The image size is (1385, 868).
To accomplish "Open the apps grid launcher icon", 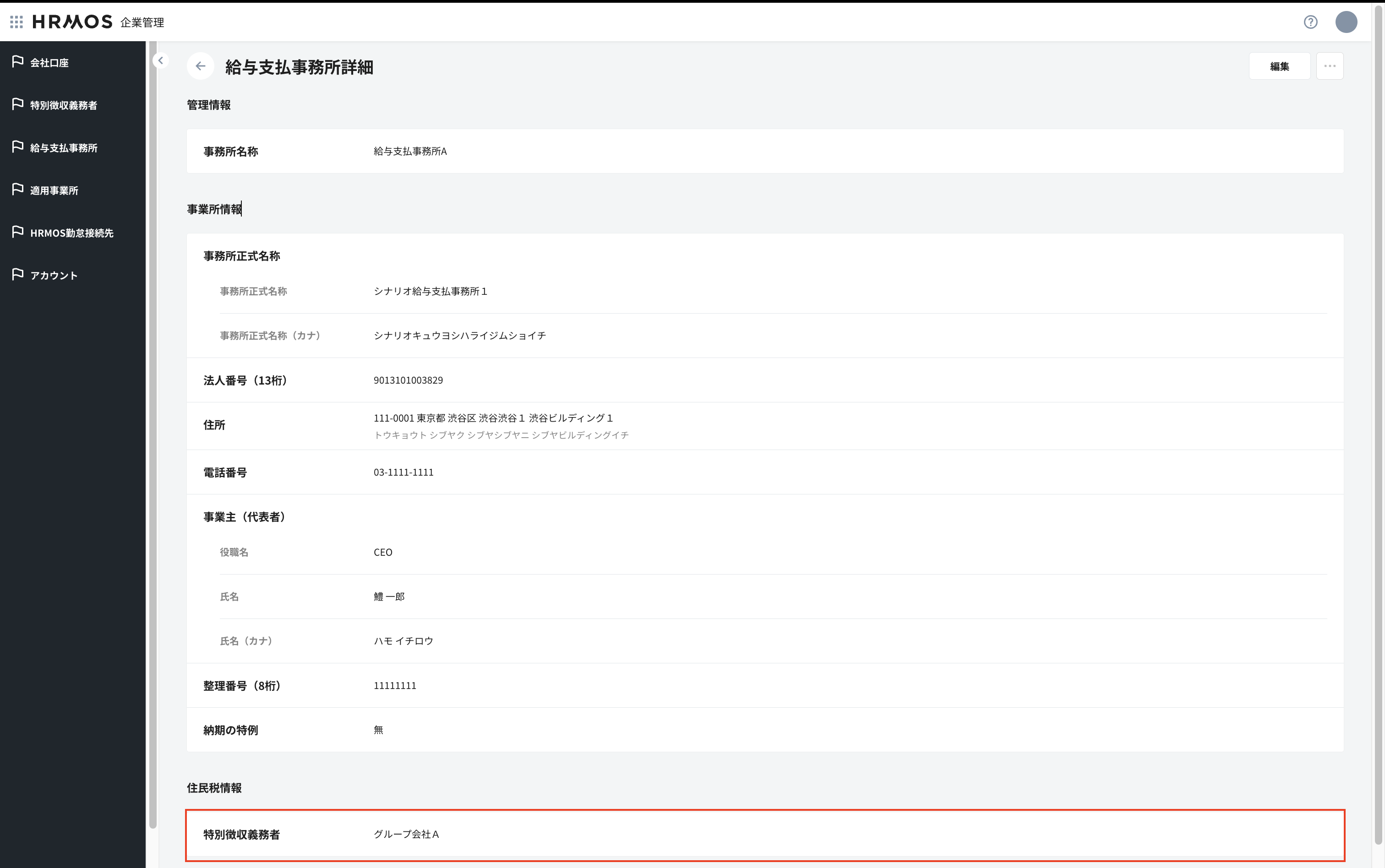I will [x=16, y=22].
